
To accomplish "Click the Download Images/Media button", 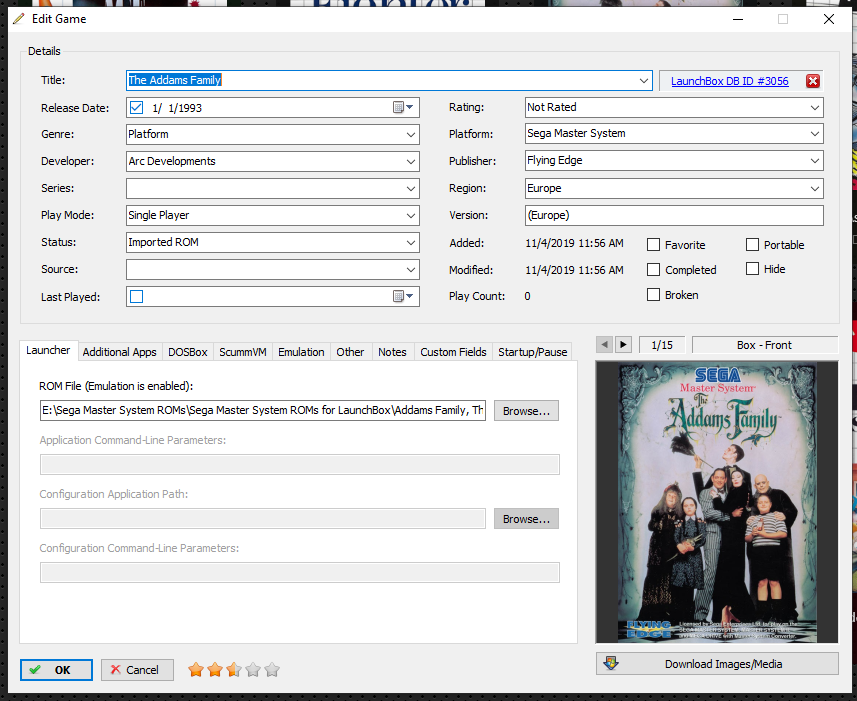I will tap(717, 664).
